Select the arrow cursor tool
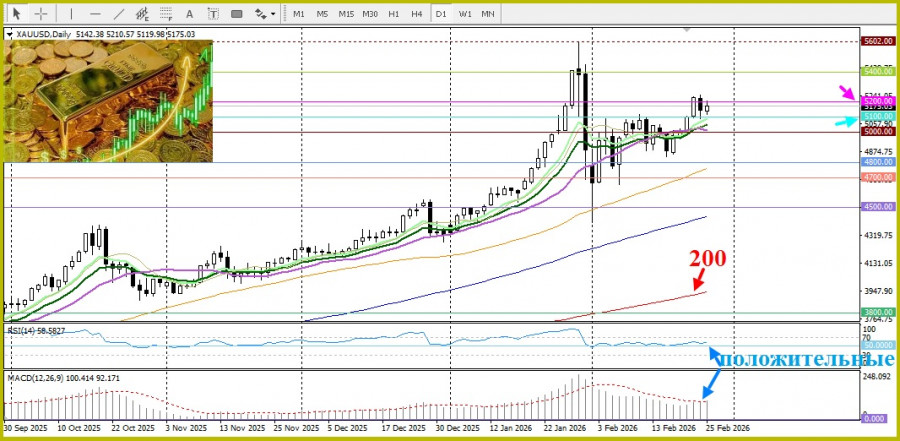 point(16,14)
